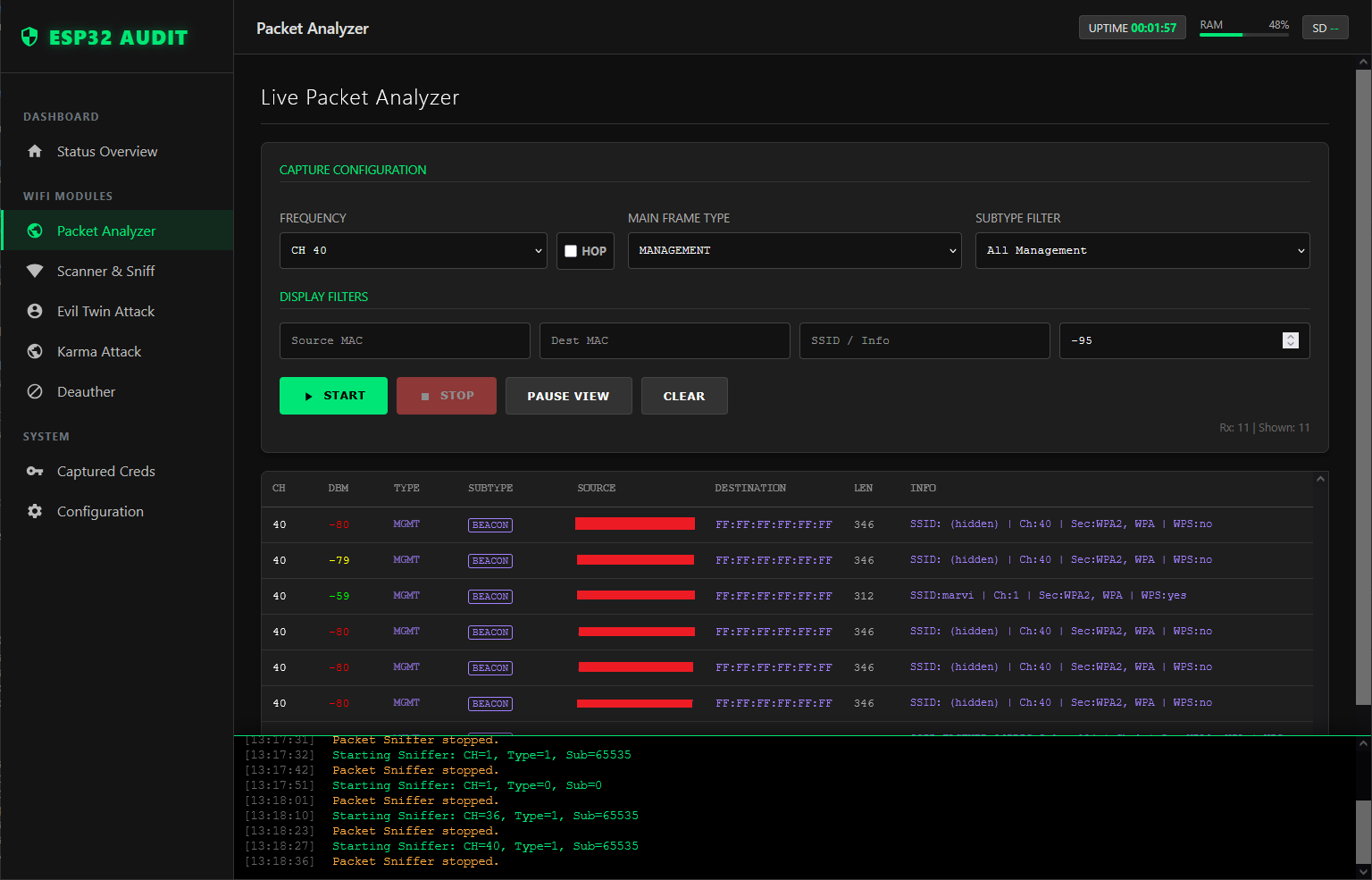Open the Evil Twin Attack icon

coord(34,311)
